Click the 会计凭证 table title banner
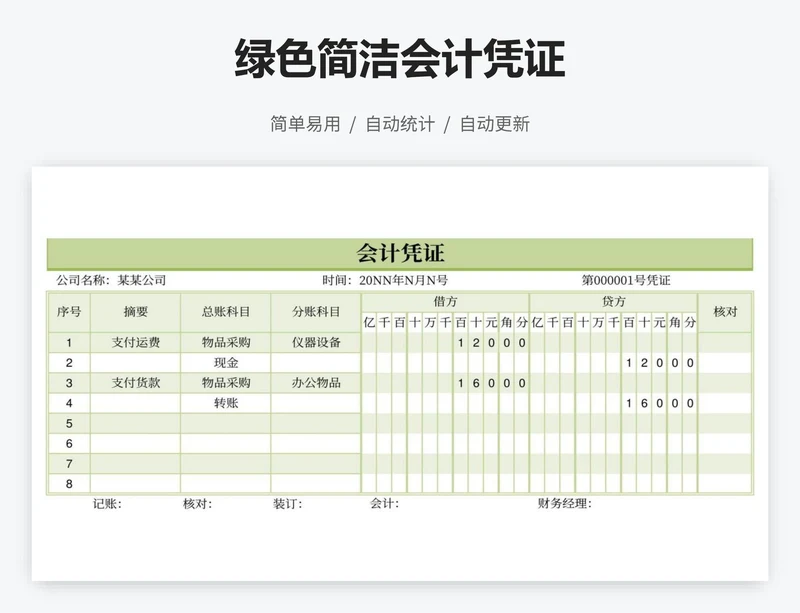This screenshot has width=800, height=613. point(400,254)
